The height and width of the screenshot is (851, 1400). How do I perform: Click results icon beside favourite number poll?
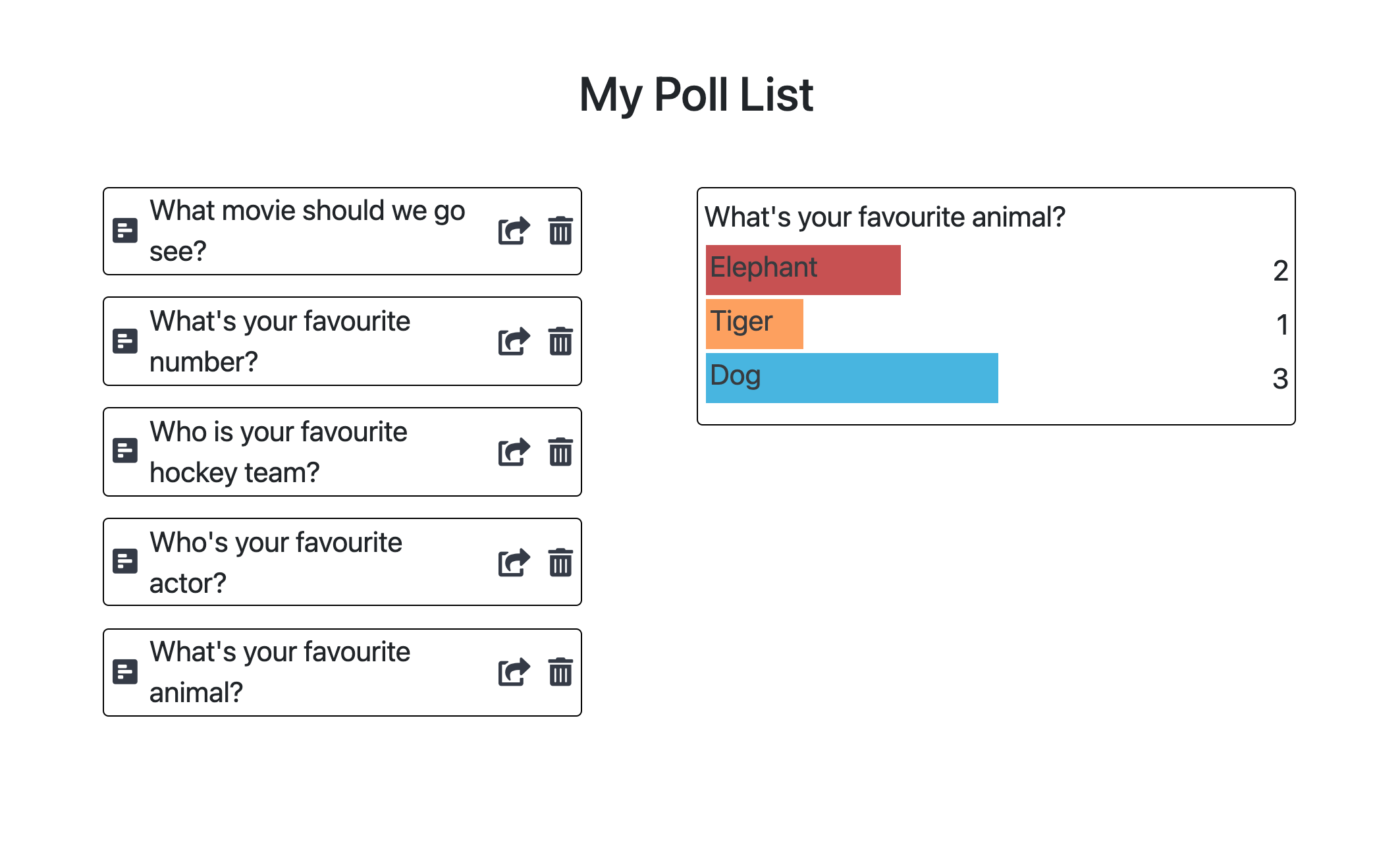tap(125, 341)
